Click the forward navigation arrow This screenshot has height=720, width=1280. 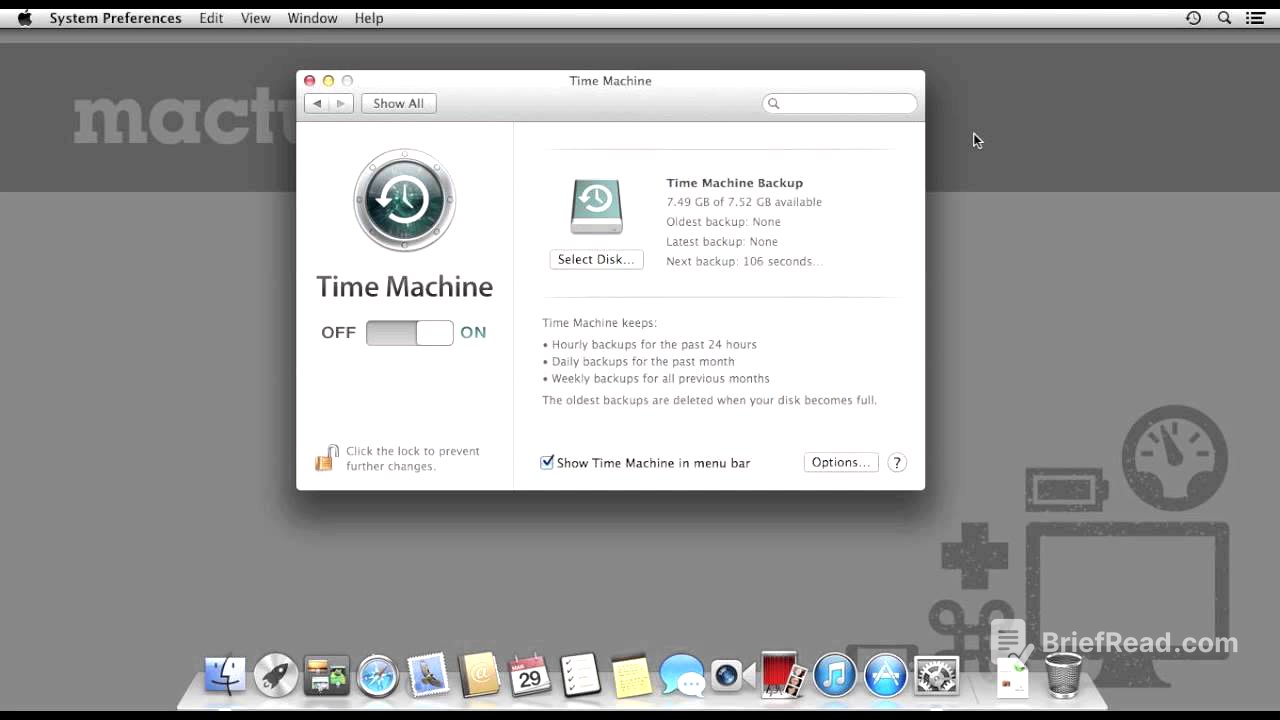(340, 103)
